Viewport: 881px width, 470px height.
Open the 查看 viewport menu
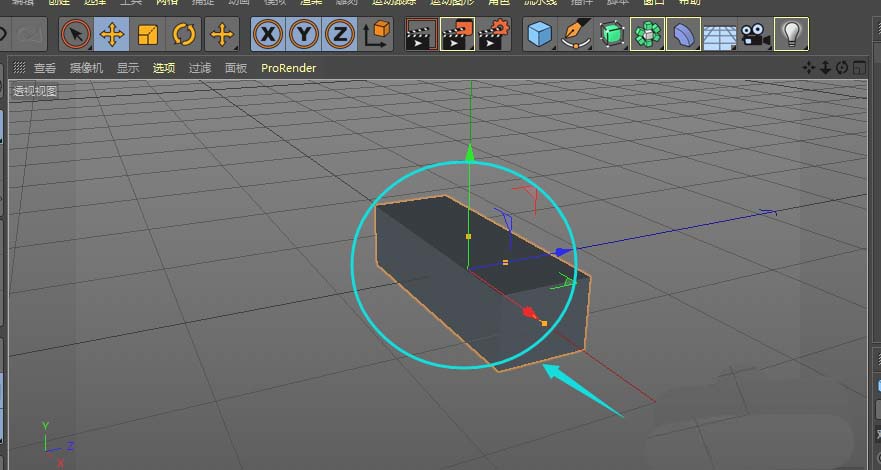pos(45,68)
